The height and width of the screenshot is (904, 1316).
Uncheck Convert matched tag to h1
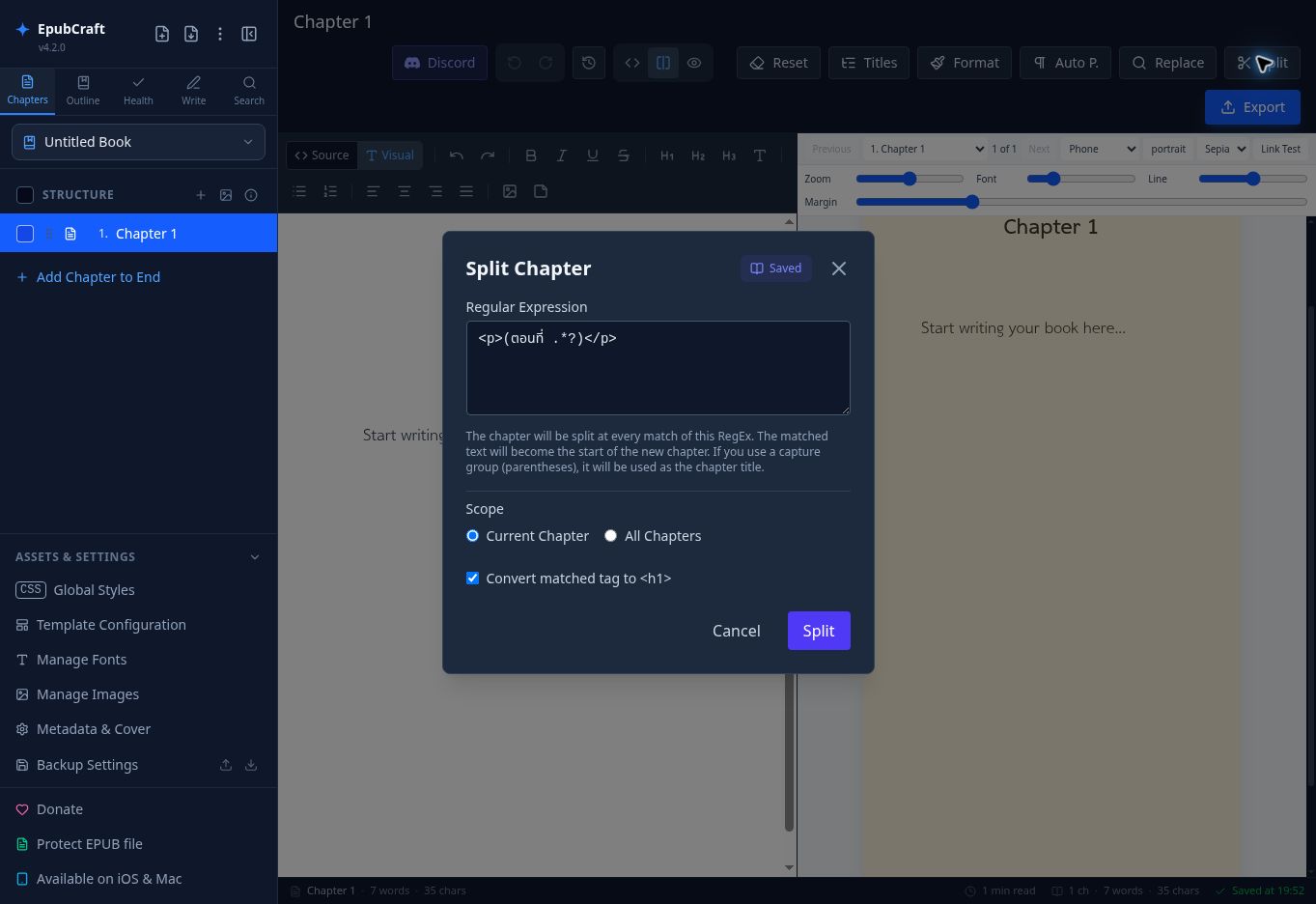click(x=472, y=579)
